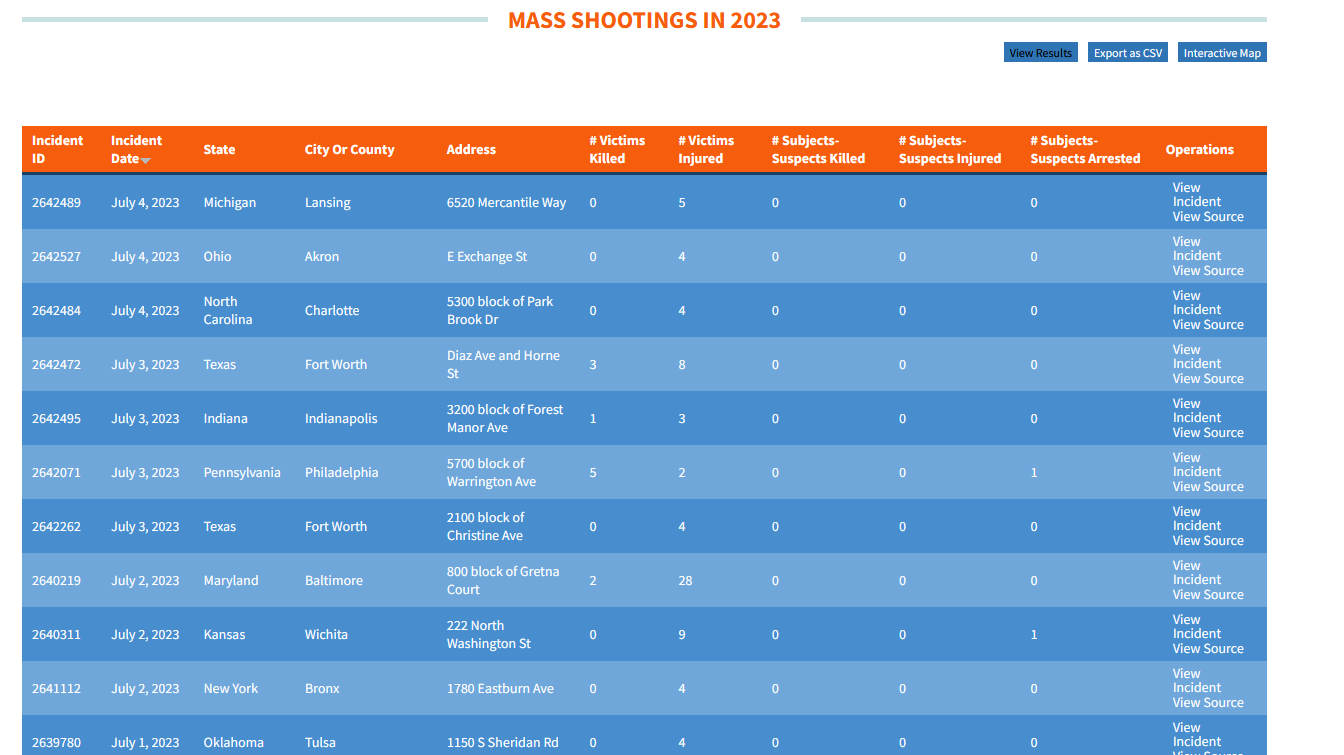Screen dimensions: 1344x755
Task: Click address 3200 block of Forest Manor Ave
Action: (505, 419)
